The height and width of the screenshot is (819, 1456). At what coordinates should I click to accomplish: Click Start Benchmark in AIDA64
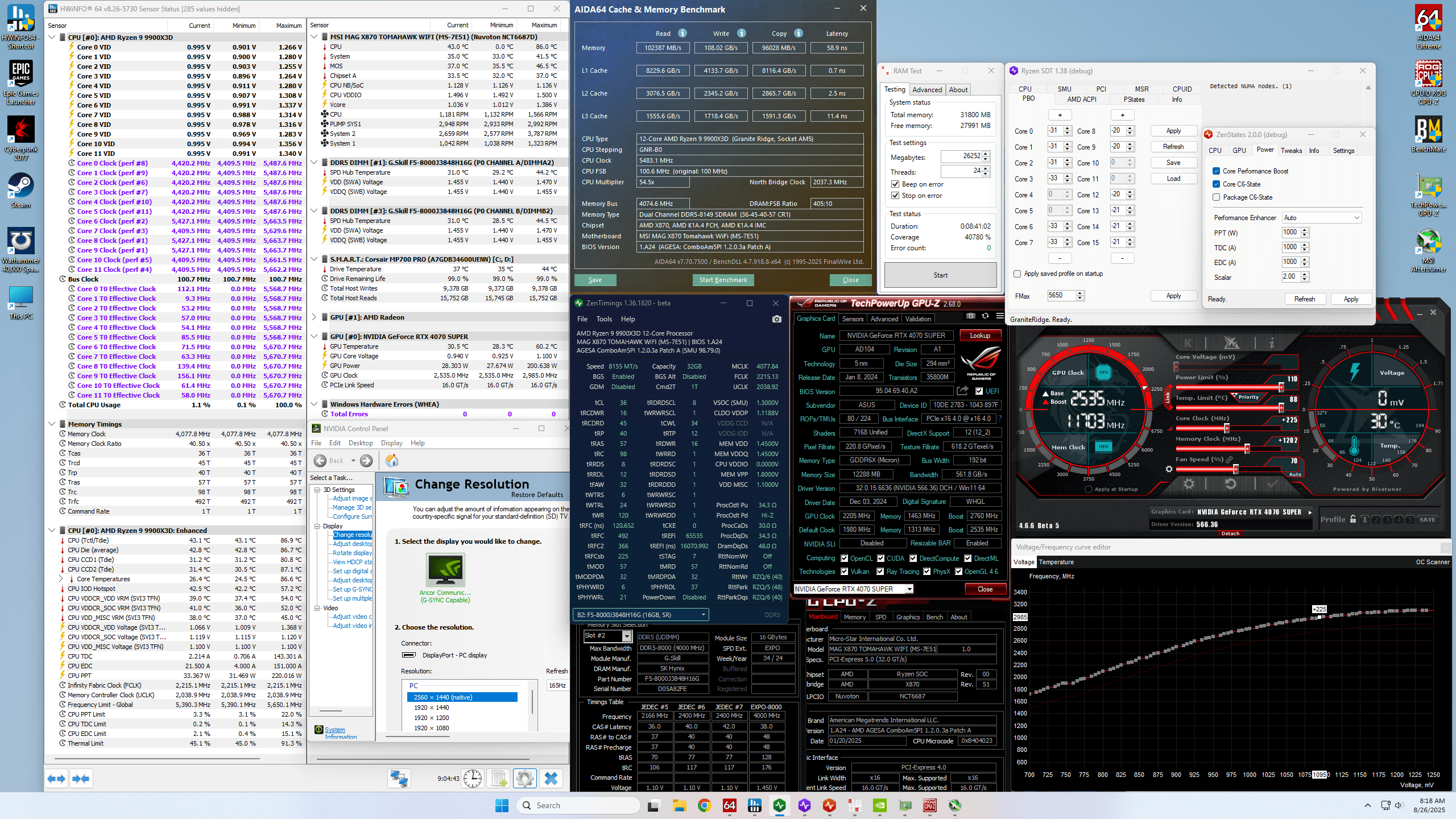723,280
